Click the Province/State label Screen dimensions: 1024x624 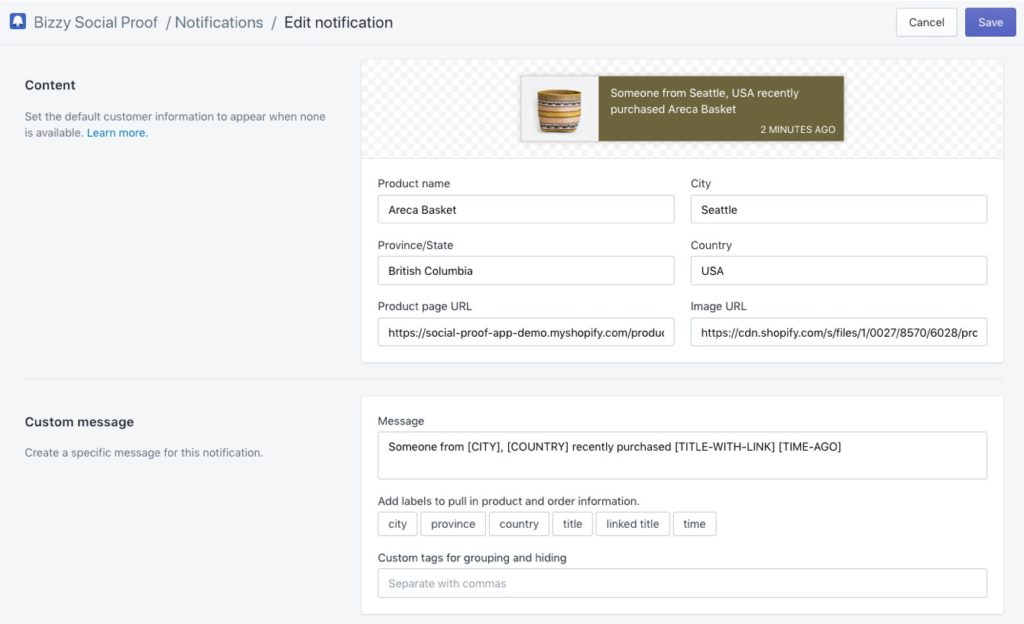click(415, 245)
